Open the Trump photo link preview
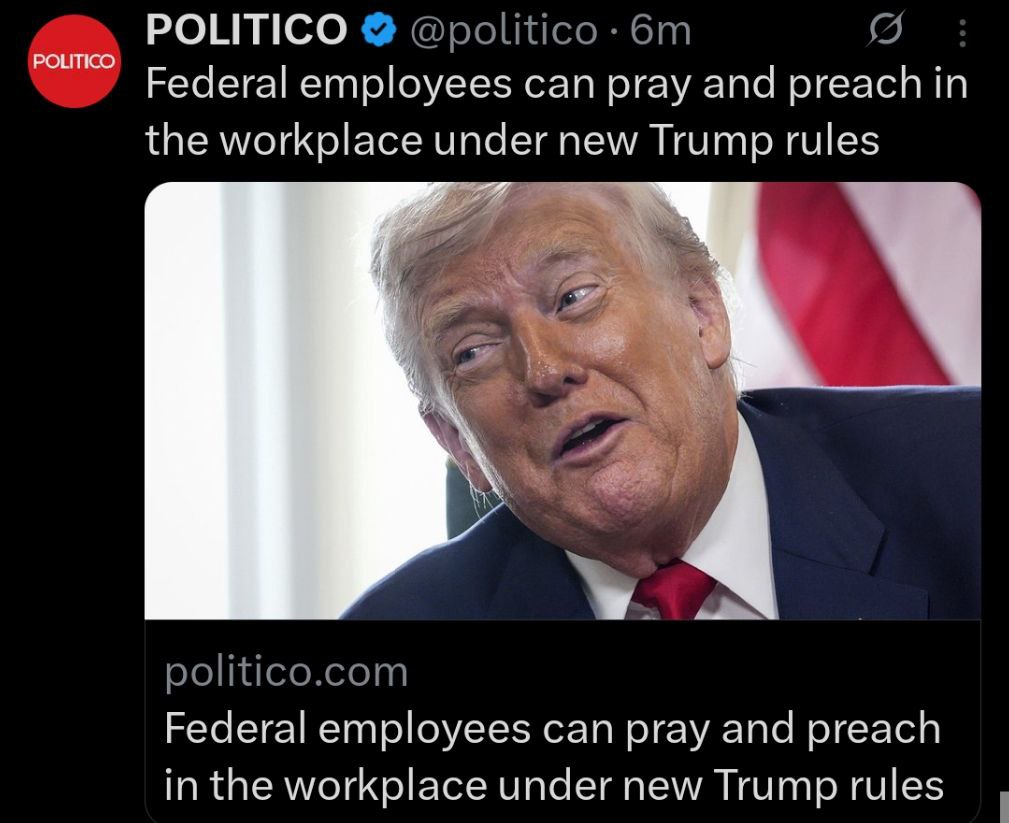This screenshot has height=823, width=1009. click(x=562, y=401)
